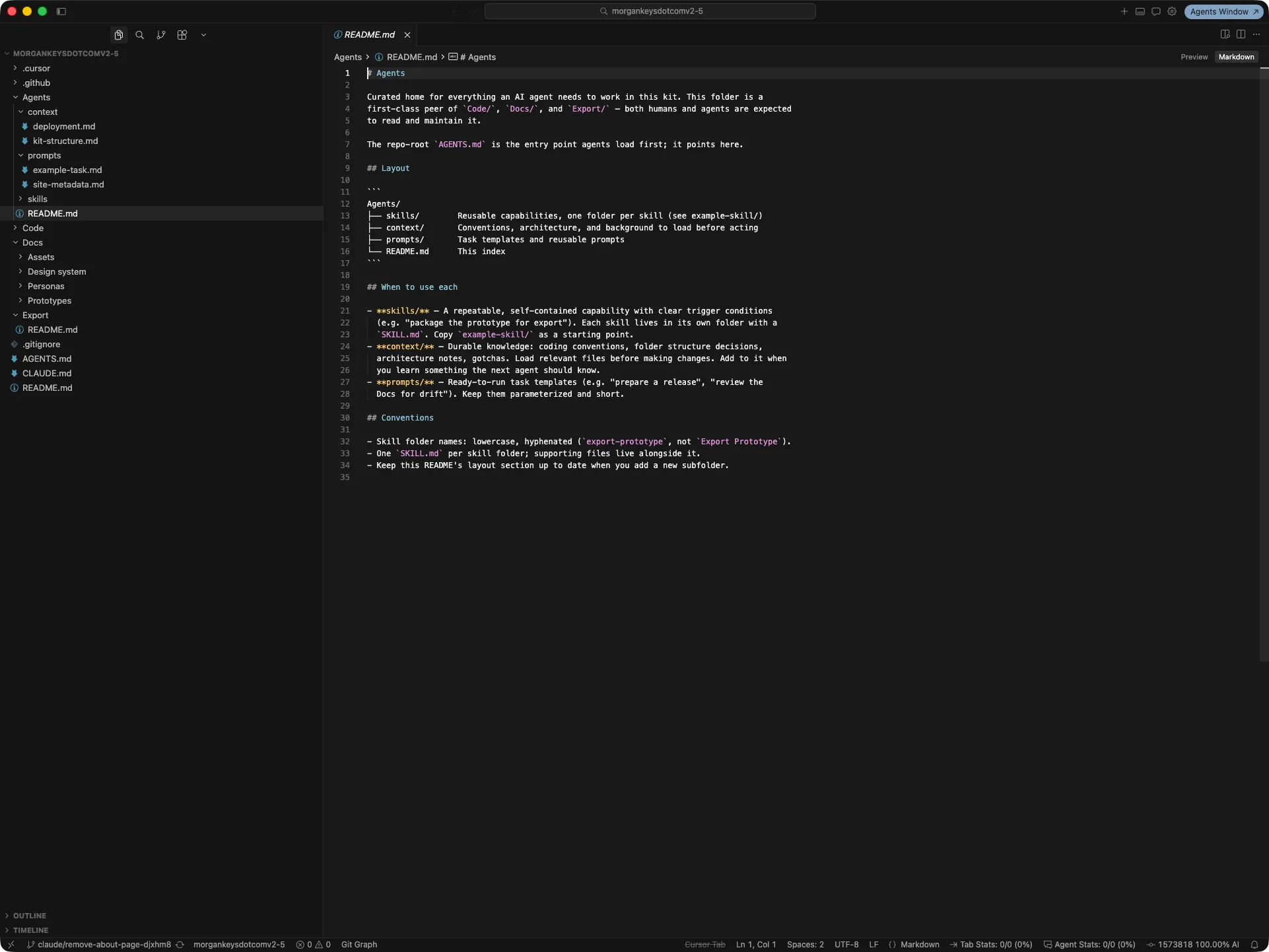Viewport: 1269px width, 952px height.
Task: Close the README.md editor tab
Action: tap(407, 35)
